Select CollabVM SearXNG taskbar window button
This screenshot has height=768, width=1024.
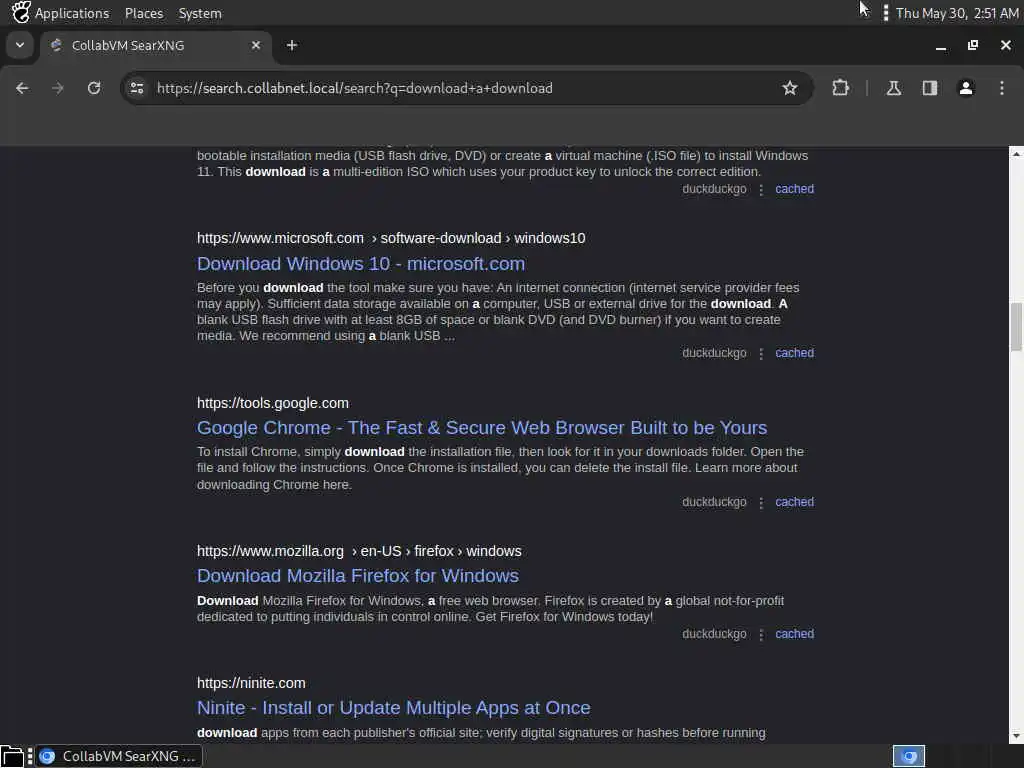tap(120, 756)
